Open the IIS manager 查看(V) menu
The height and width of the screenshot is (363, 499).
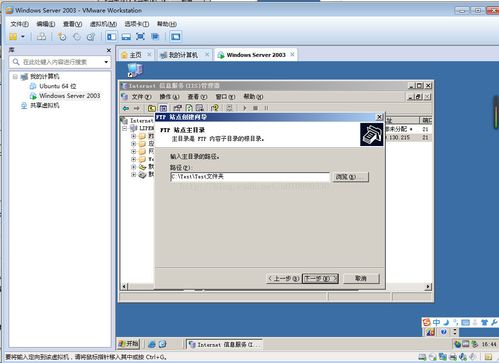coord(197,97)
